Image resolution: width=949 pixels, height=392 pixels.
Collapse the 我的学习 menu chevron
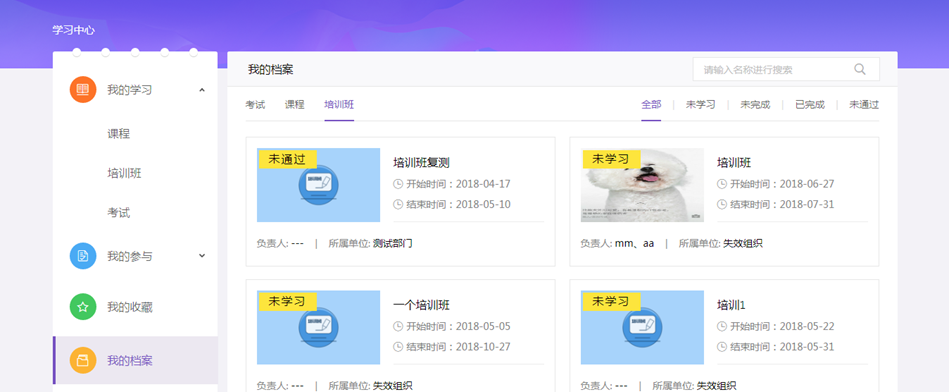pos(202,90)
